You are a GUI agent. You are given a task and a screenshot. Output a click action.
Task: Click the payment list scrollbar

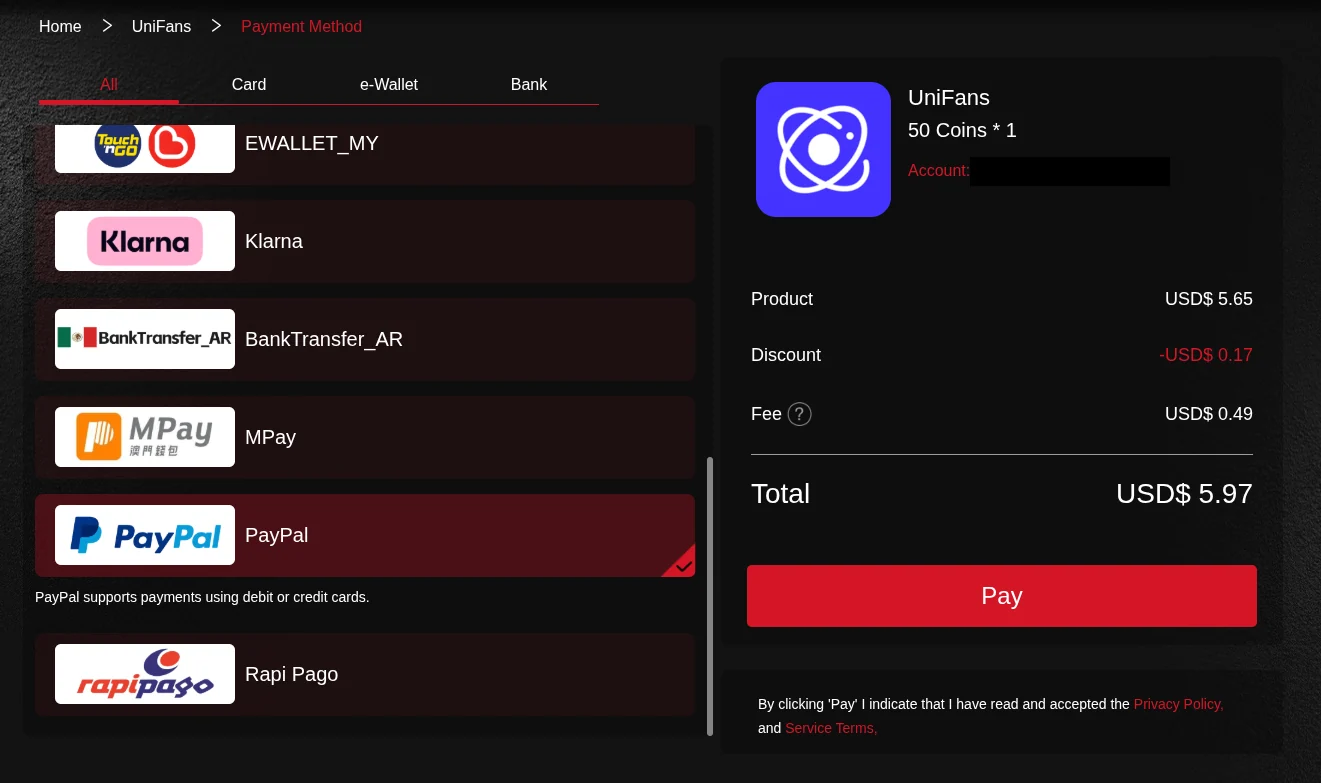[x=710, y=596]
